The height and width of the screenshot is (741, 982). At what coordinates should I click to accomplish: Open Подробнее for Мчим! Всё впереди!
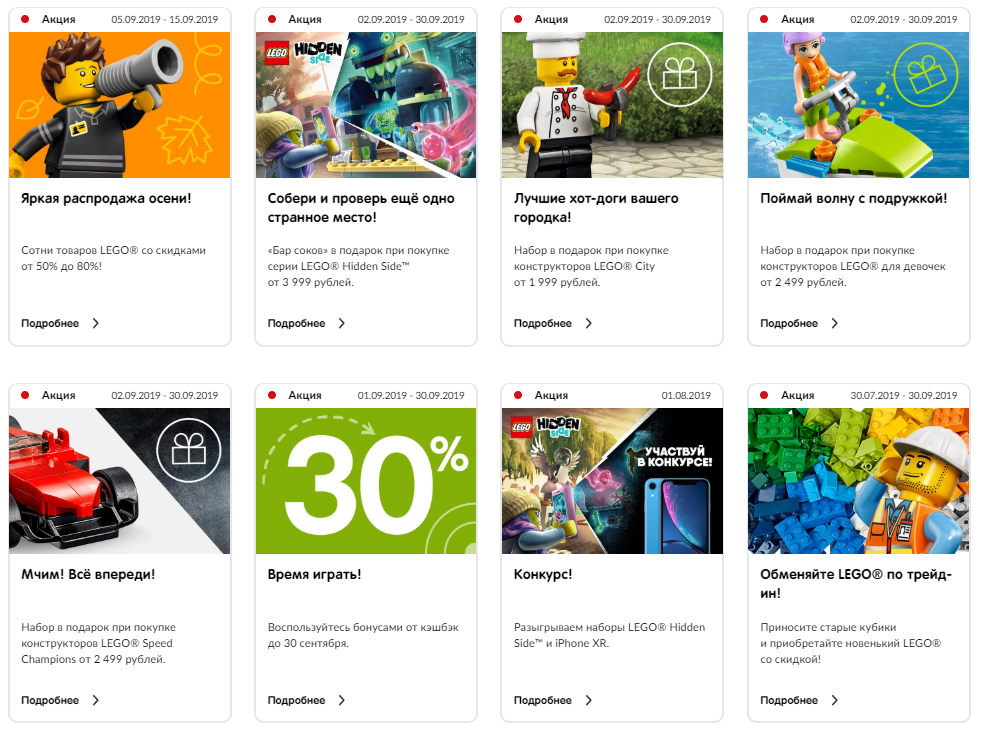(x=50, y=700)
